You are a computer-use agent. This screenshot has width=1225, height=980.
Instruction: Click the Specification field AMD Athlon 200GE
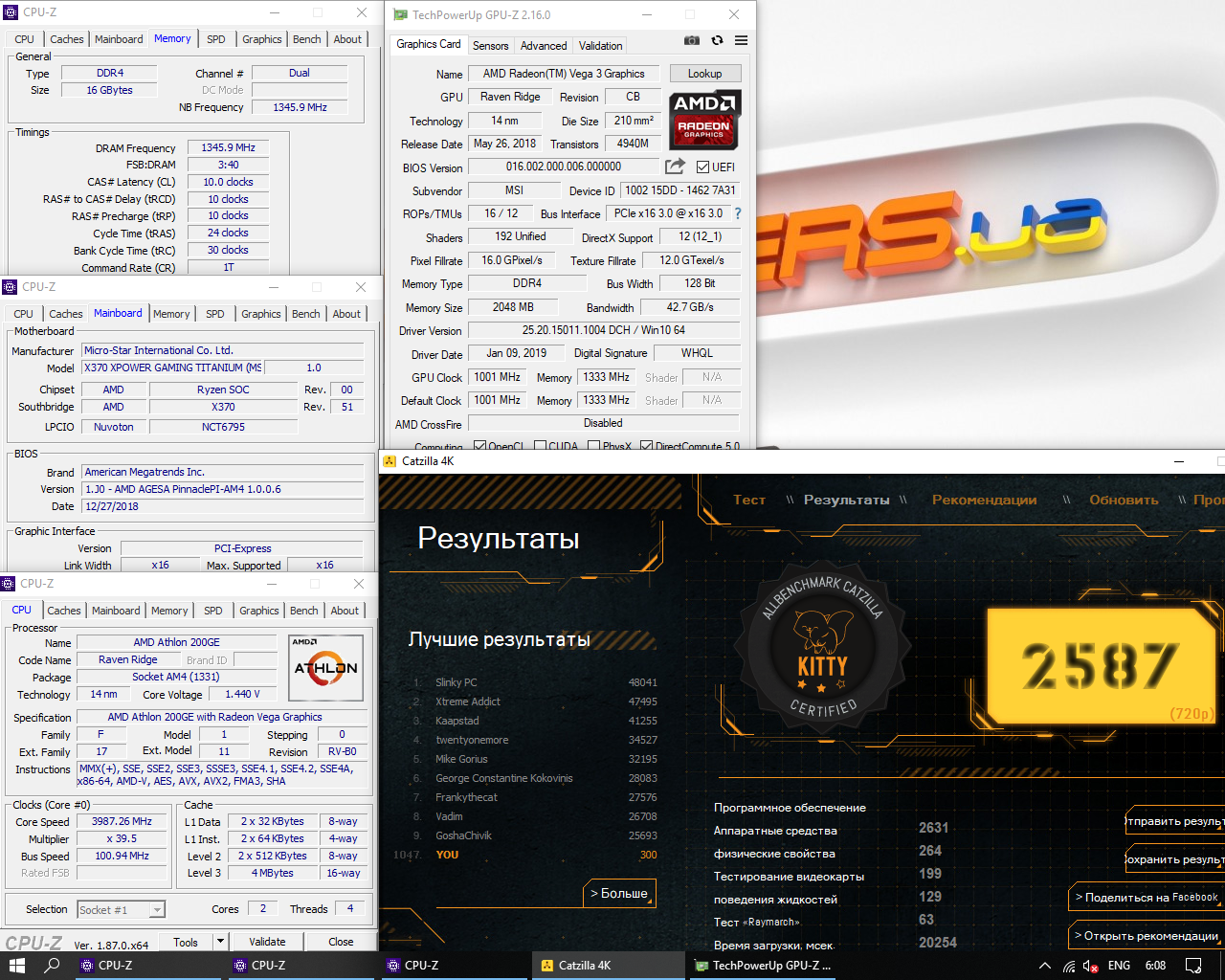click(223, 717)
